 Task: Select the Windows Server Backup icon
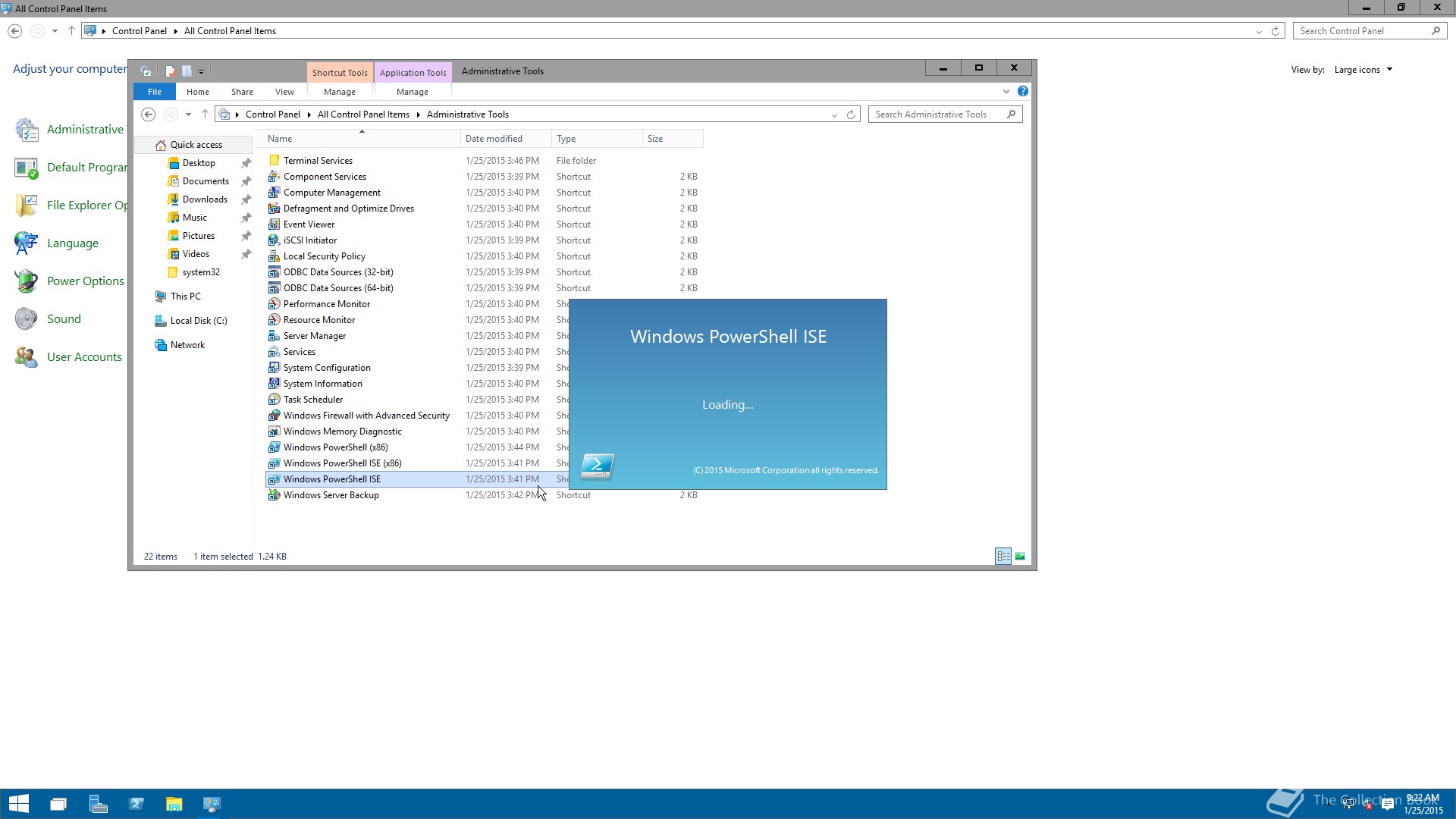(x=275, y=495)
